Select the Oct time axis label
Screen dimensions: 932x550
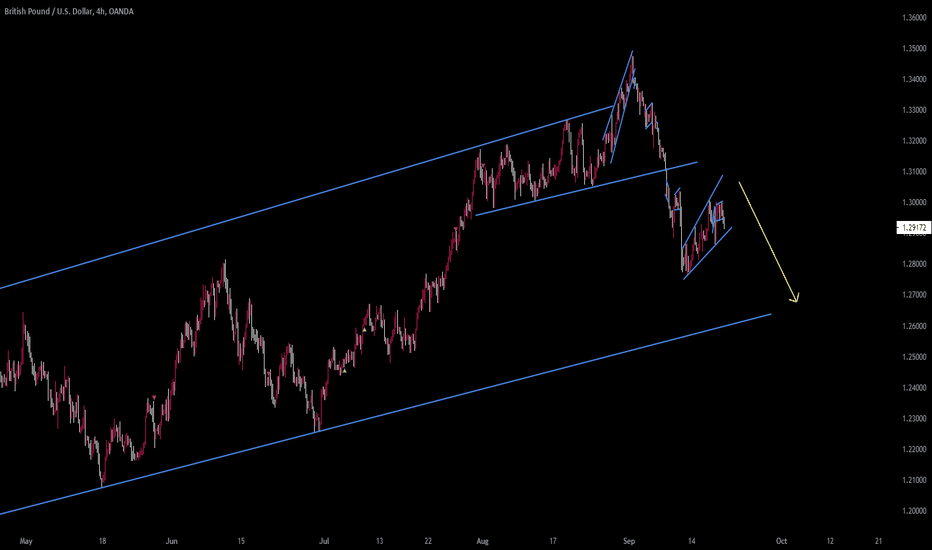(782, 541)
